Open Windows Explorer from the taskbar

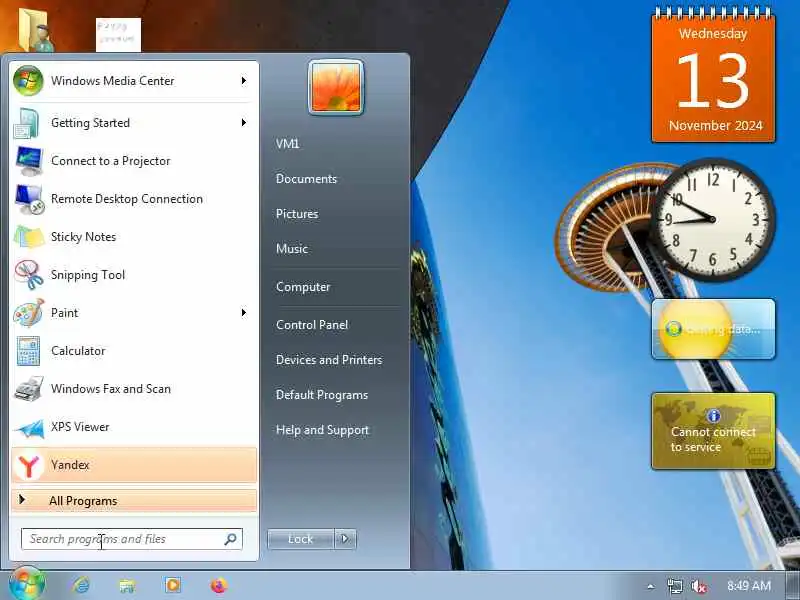point(127,585)
